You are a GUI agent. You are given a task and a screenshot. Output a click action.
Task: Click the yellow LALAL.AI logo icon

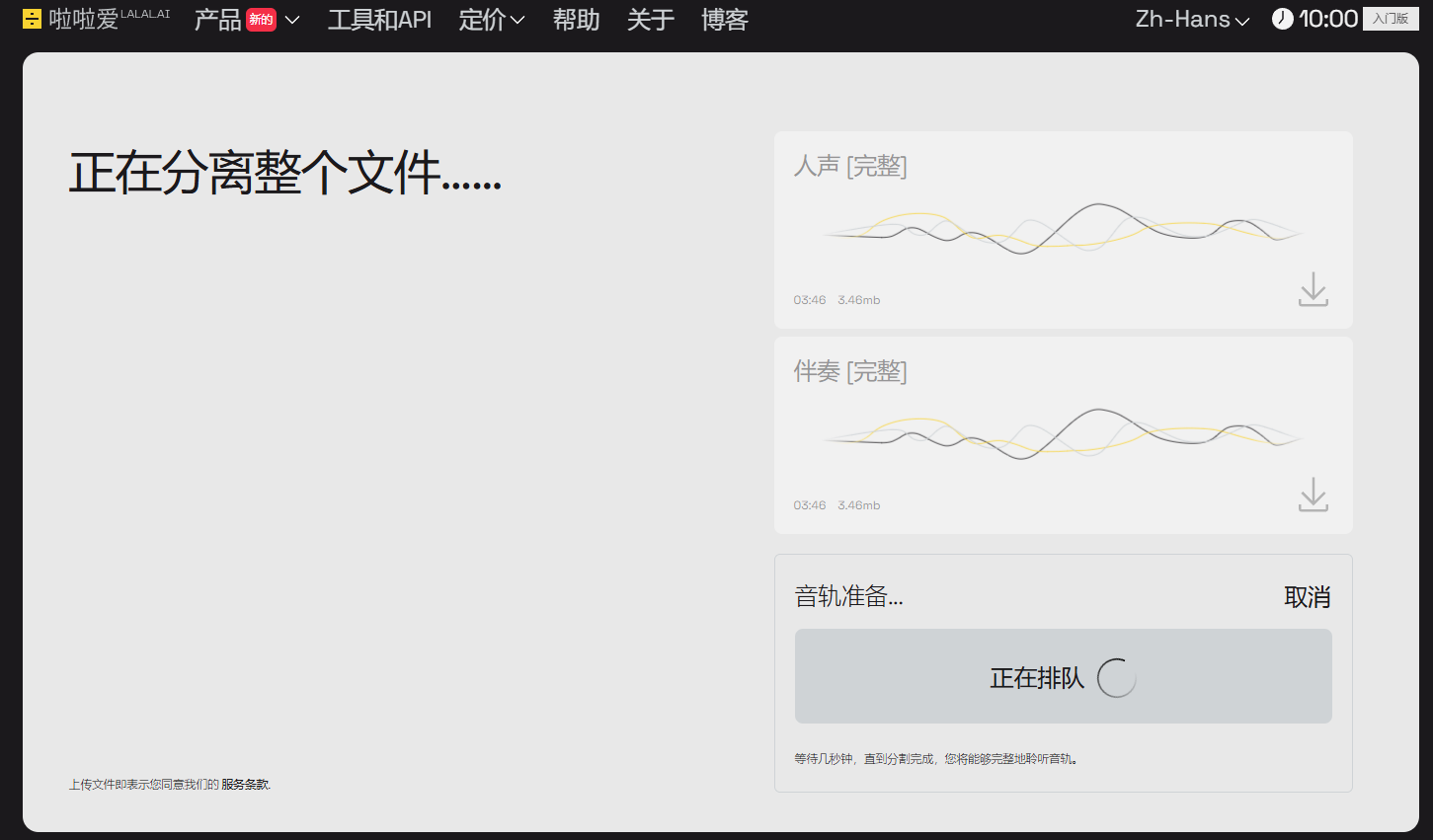pyautogui.click(x=31, y=18)
